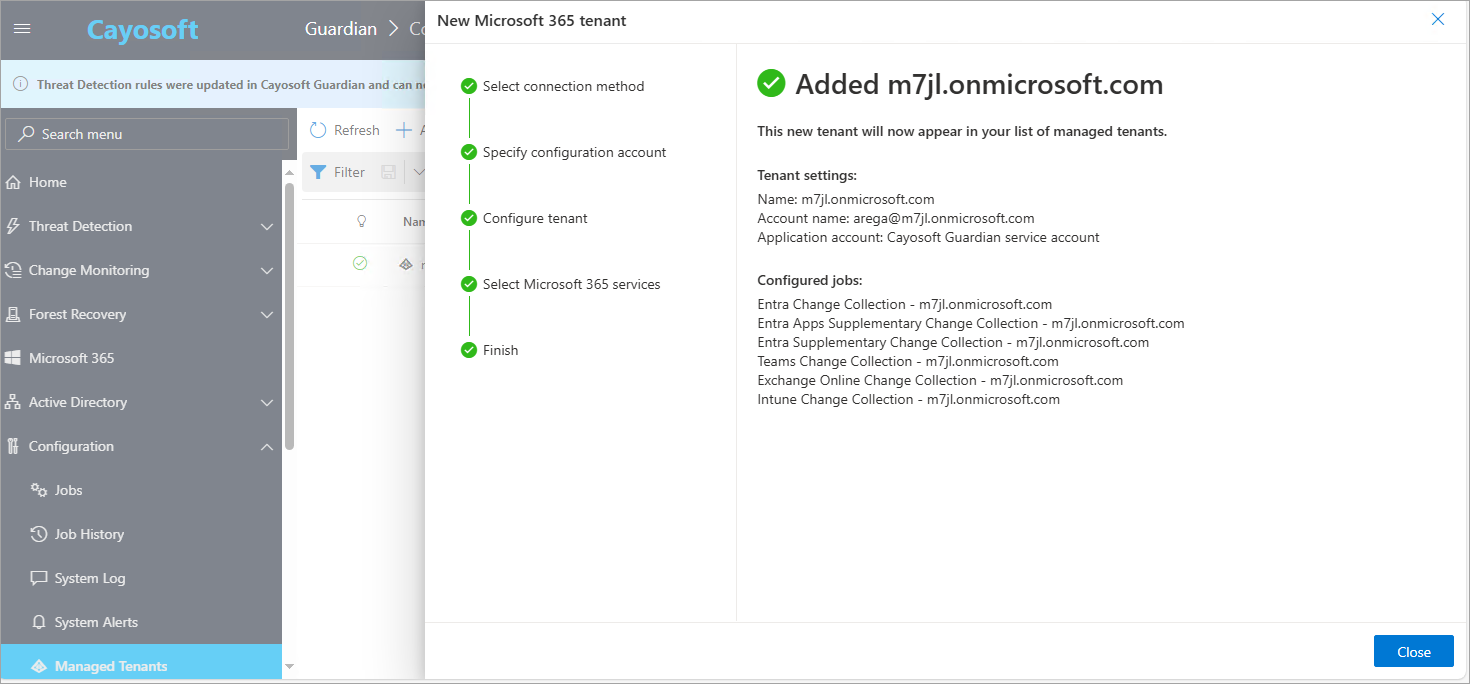Click the info icon in notification banner
This screenshot has height=684, width=1470.
tap(20, 84)
